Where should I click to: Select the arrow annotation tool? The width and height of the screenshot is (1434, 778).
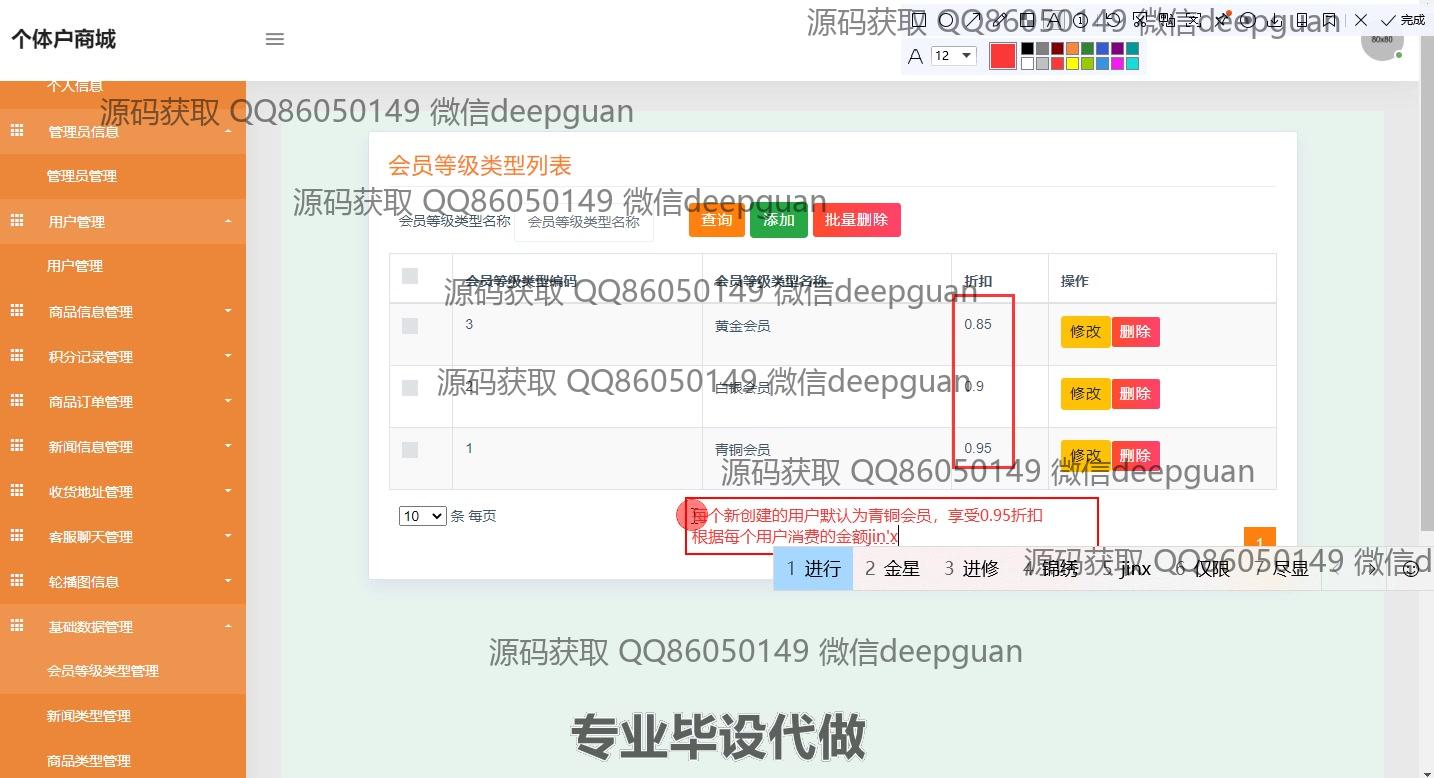pos(973,20)
